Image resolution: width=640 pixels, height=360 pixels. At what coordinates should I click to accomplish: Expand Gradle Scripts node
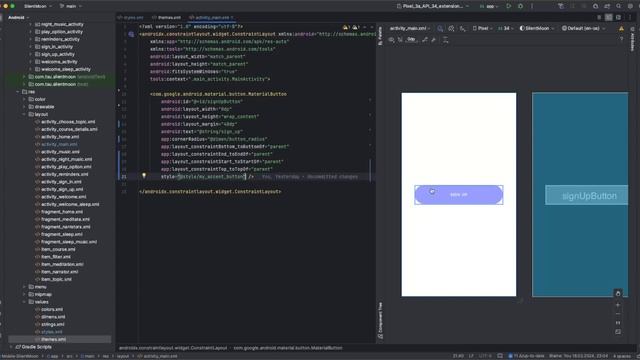pos(11,347)
